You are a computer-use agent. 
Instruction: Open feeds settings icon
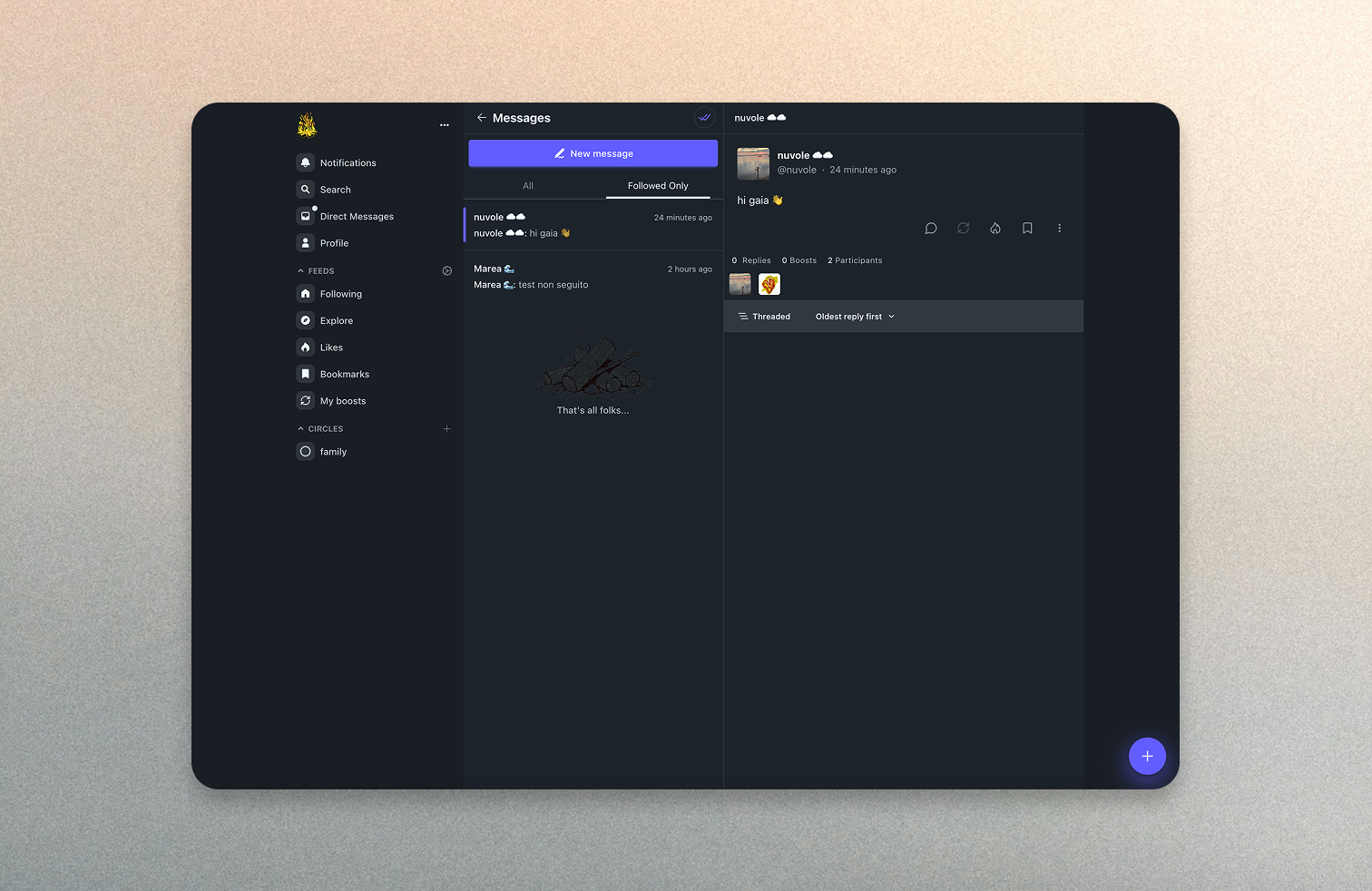point(446,271)
